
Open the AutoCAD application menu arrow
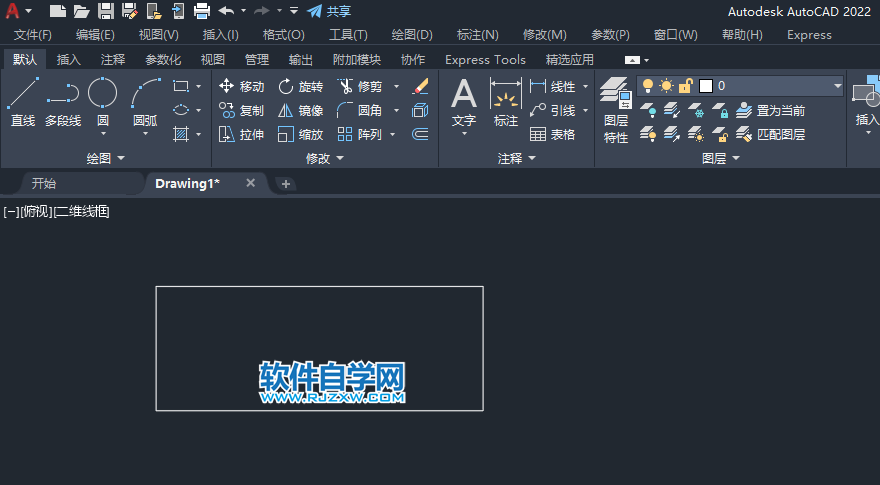point(29,11)
